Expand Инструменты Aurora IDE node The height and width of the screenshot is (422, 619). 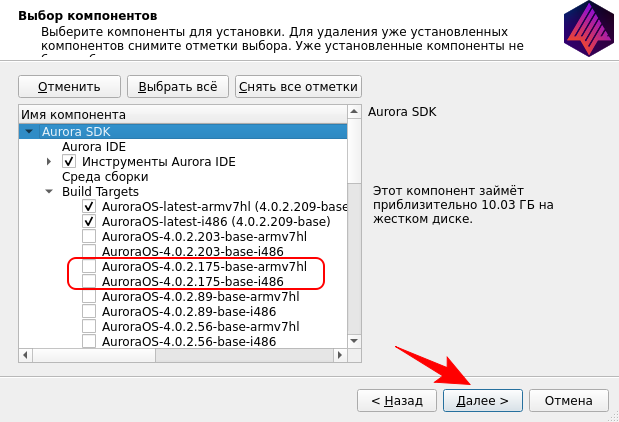point(49,161)
